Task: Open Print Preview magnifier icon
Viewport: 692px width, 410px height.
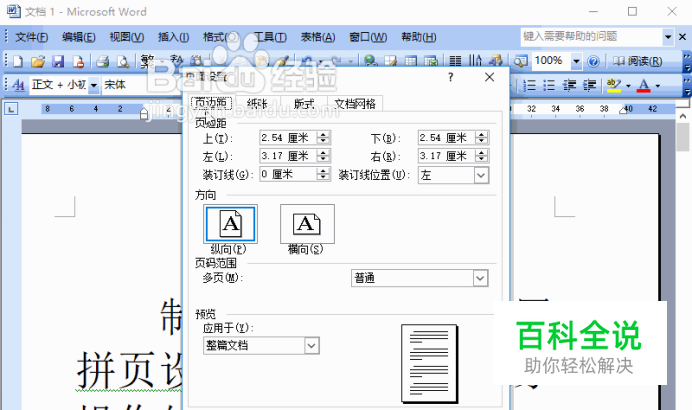Action: pos(123,61)
